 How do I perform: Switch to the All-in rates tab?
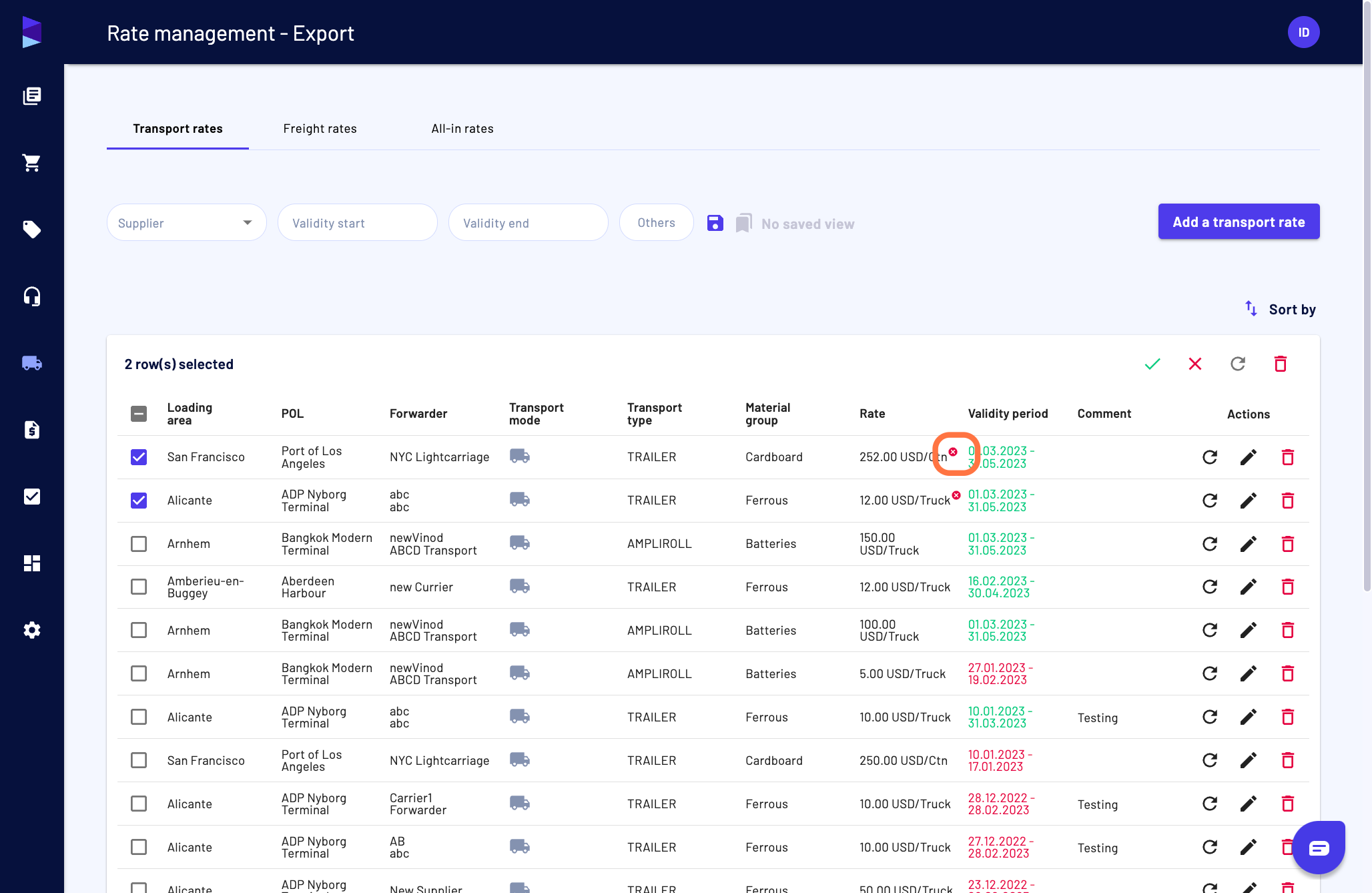click(x=462, y=129)
